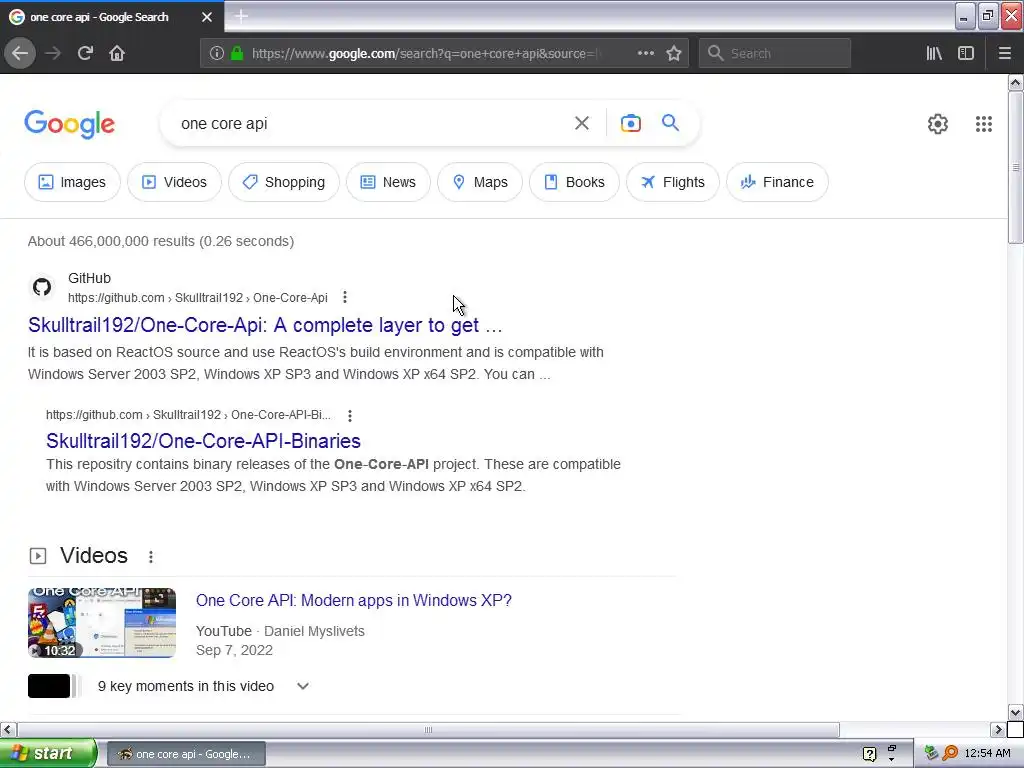Click the orange magnifier tray icon
Image resolution: width=1024 pixels, height=768 pixels.
(950, 753)
